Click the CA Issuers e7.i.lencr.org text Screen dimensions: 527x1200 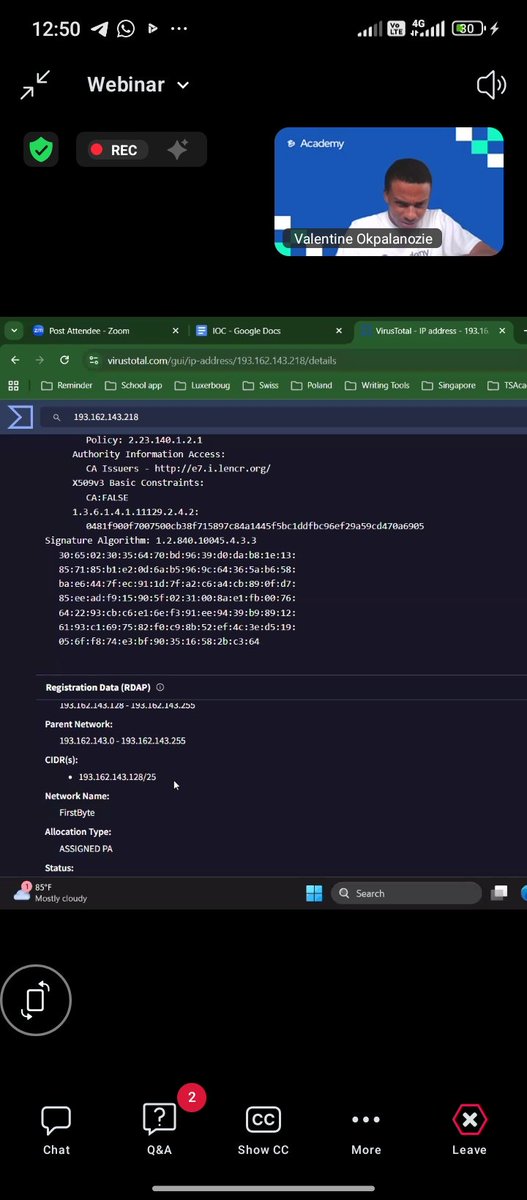point(178,468)
